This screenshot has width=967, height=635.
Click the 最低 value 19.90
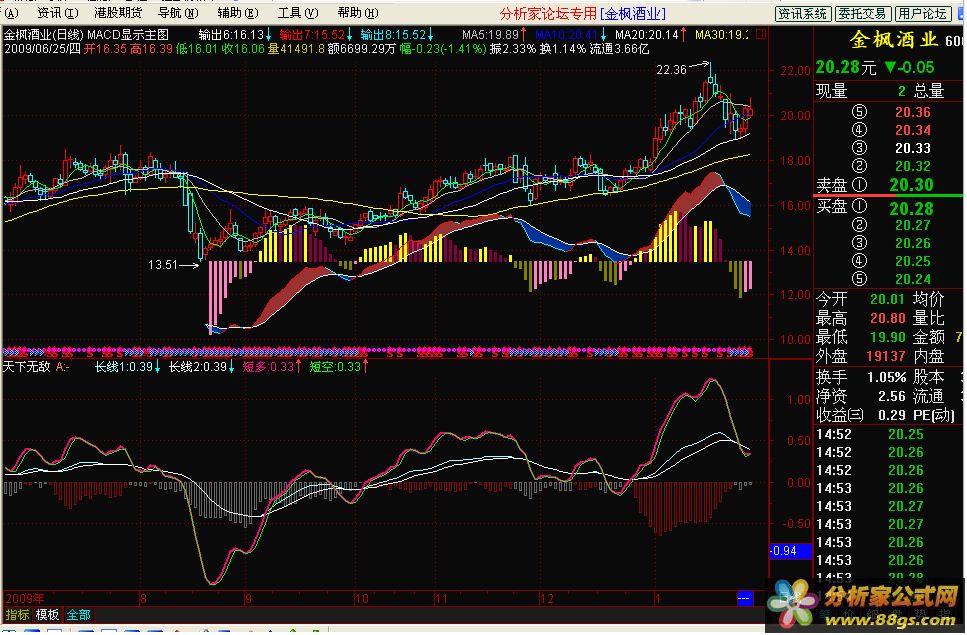pos(887,337)
